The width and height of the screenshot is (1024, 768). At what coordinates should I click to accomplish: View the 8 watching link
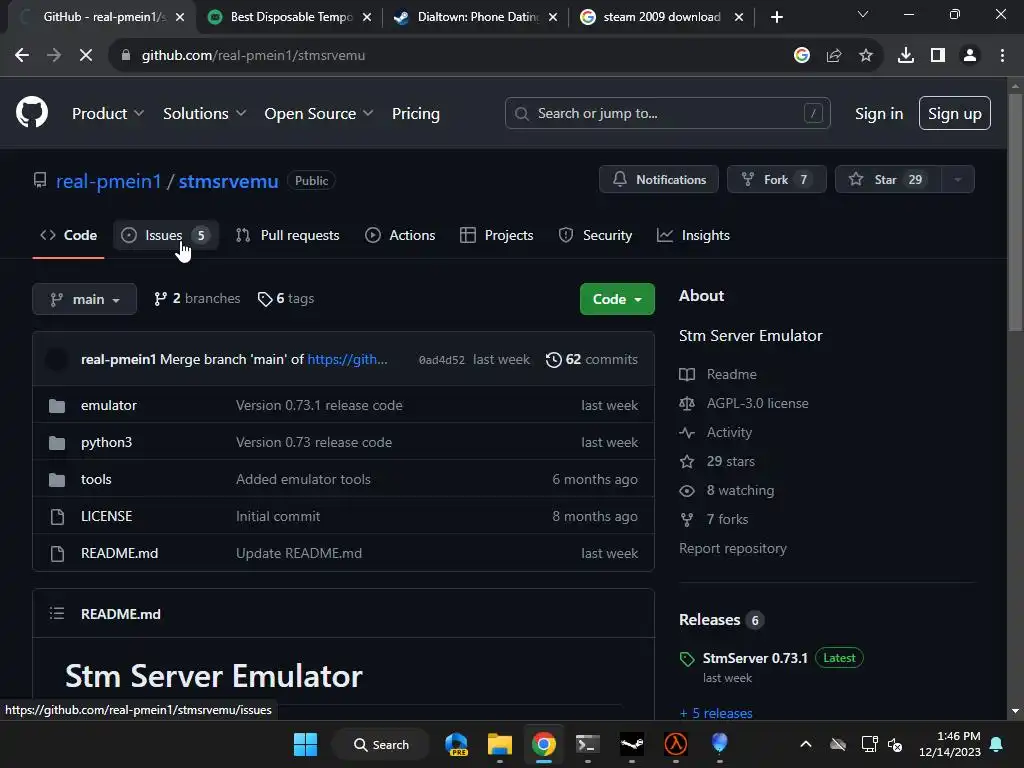click(x=740, y=490)
